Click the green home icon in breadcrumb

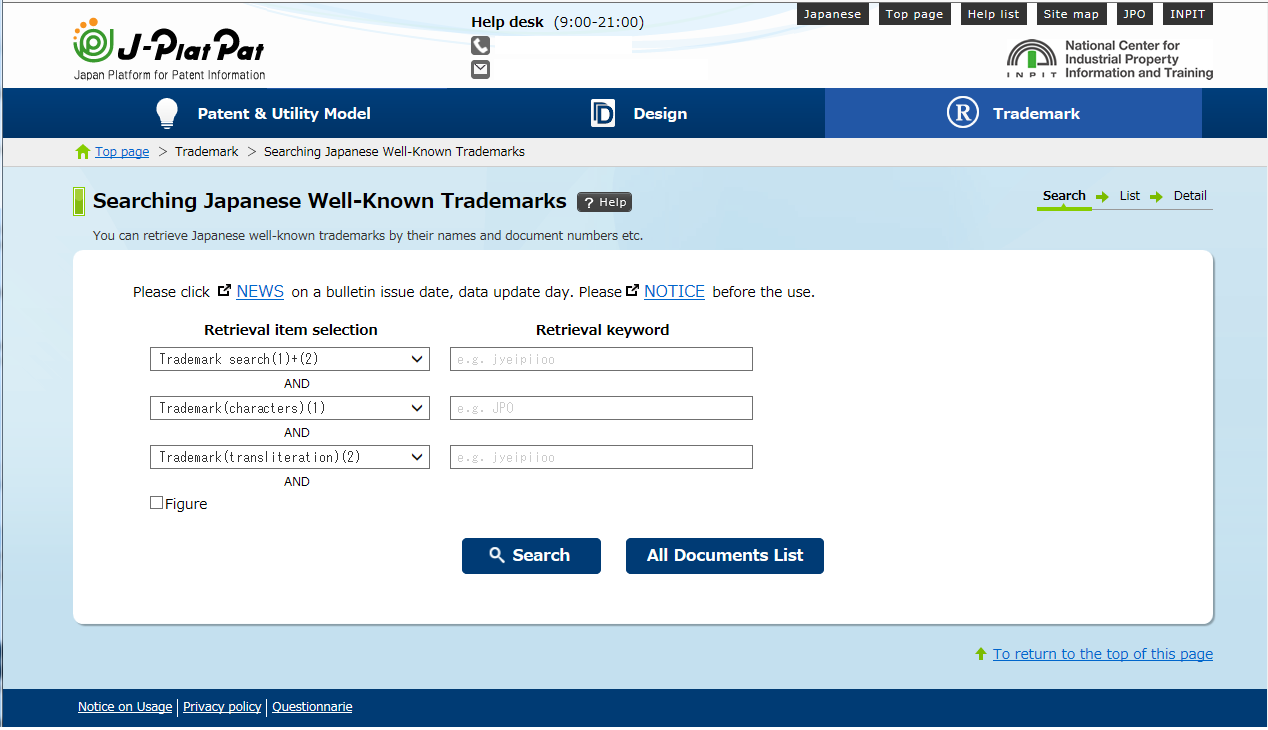83,152
